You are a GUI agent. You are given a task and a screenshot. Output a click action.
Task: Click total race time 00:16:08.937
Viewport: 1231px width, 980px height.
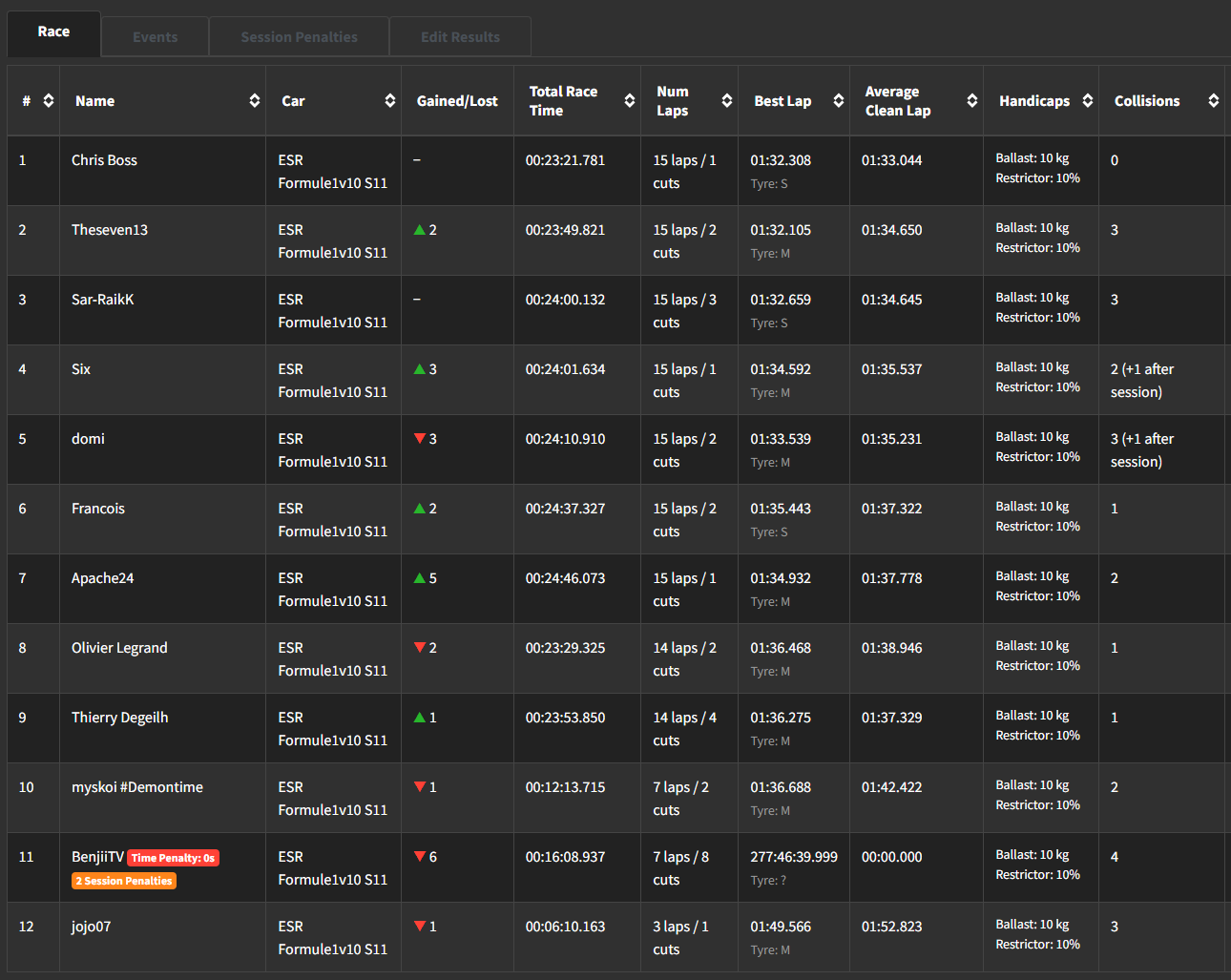tap(565, 857)
